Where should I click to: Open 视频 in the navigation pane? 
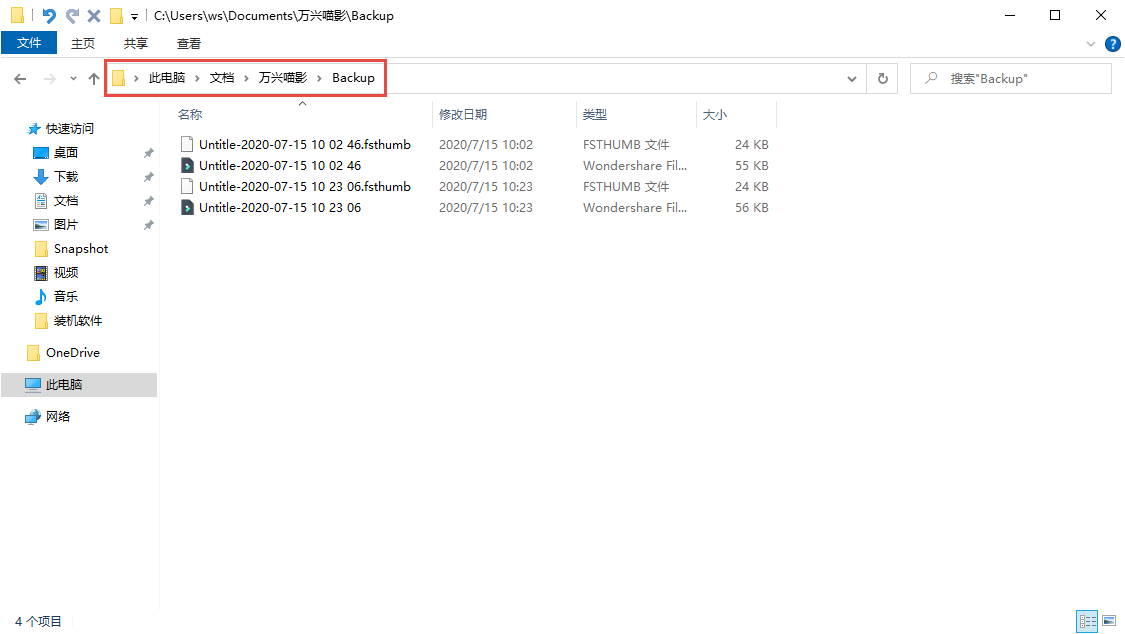point(66,273)
